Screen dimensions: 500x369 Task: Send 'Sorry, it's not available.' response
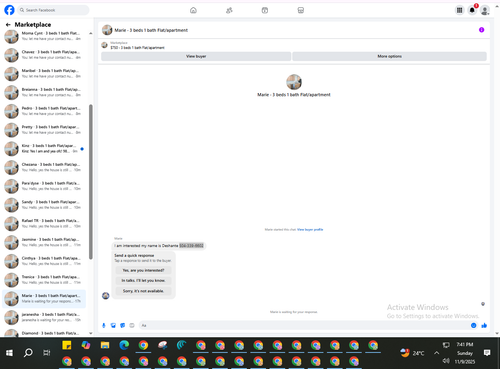(143, 291)
